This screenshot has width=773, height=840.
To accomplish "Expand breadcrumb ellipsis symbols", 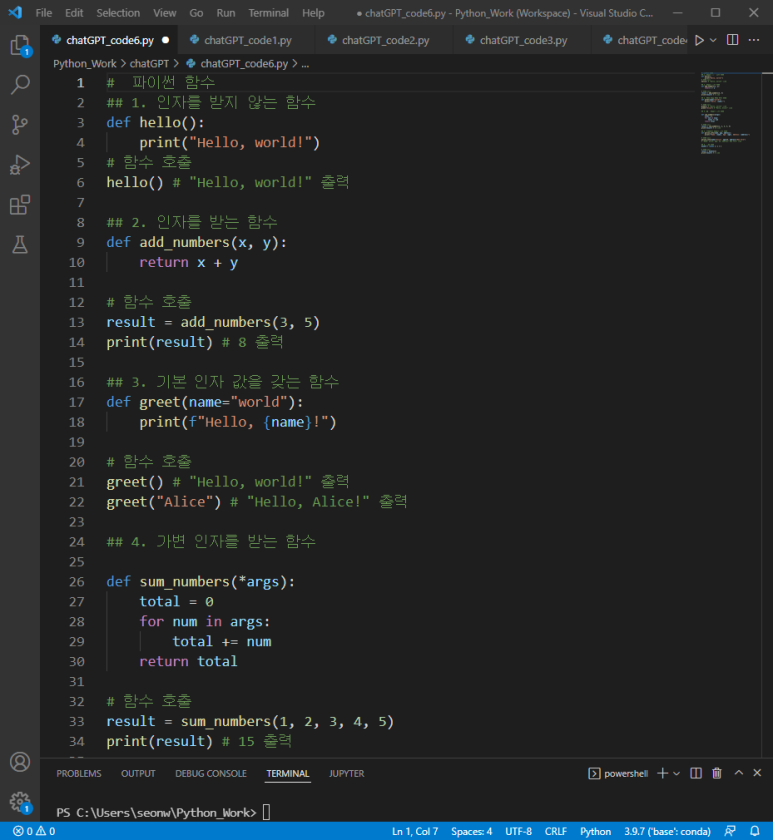I will coord(305,64).
